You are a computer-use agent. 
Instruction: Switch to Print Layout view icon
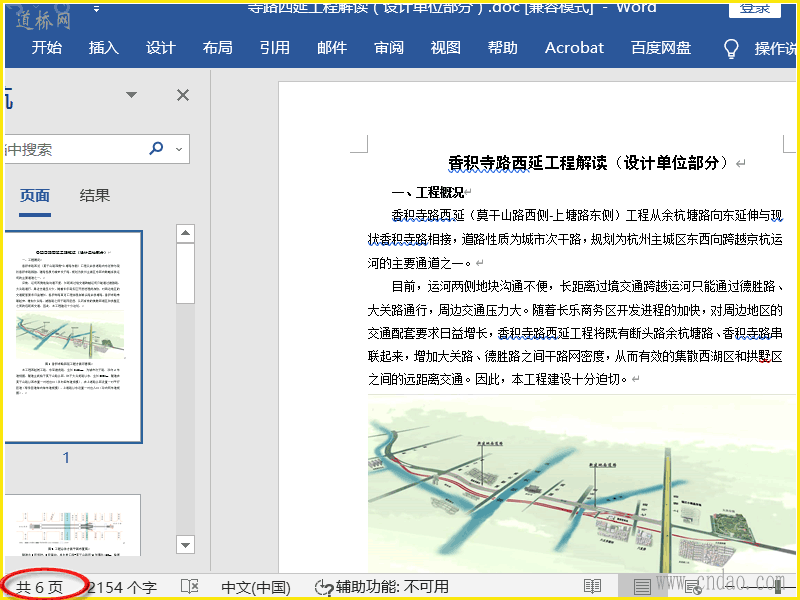tap(642, 587)
